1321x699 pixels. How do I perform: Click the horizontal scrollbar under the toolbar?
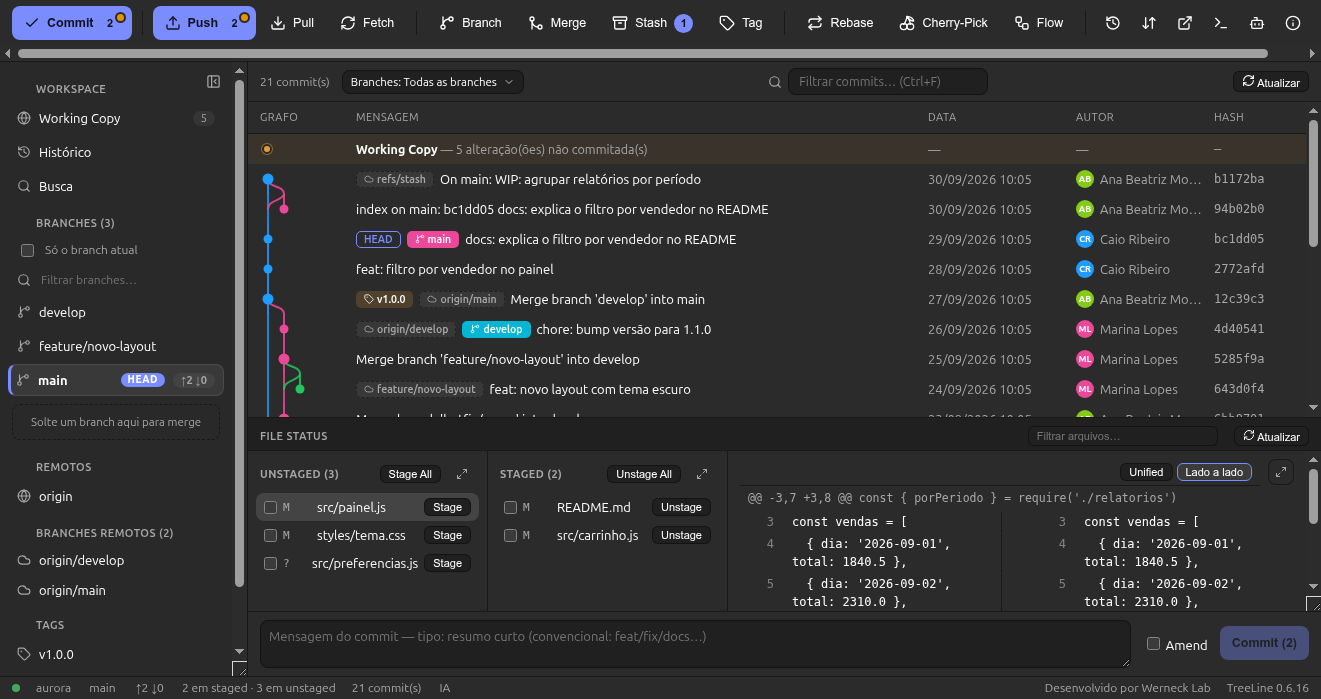(x=643, y=54)
